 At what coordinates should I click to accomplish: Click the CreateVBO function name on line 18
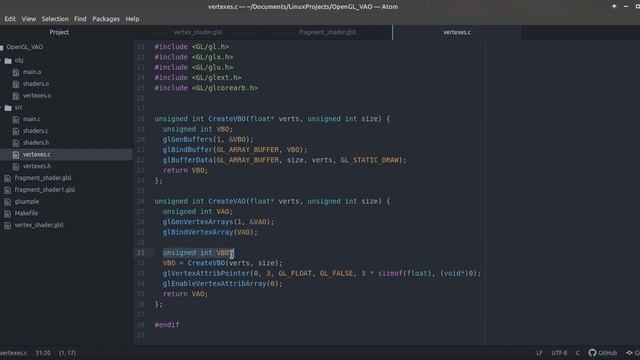pyautogui.click(x=227, y=119)
